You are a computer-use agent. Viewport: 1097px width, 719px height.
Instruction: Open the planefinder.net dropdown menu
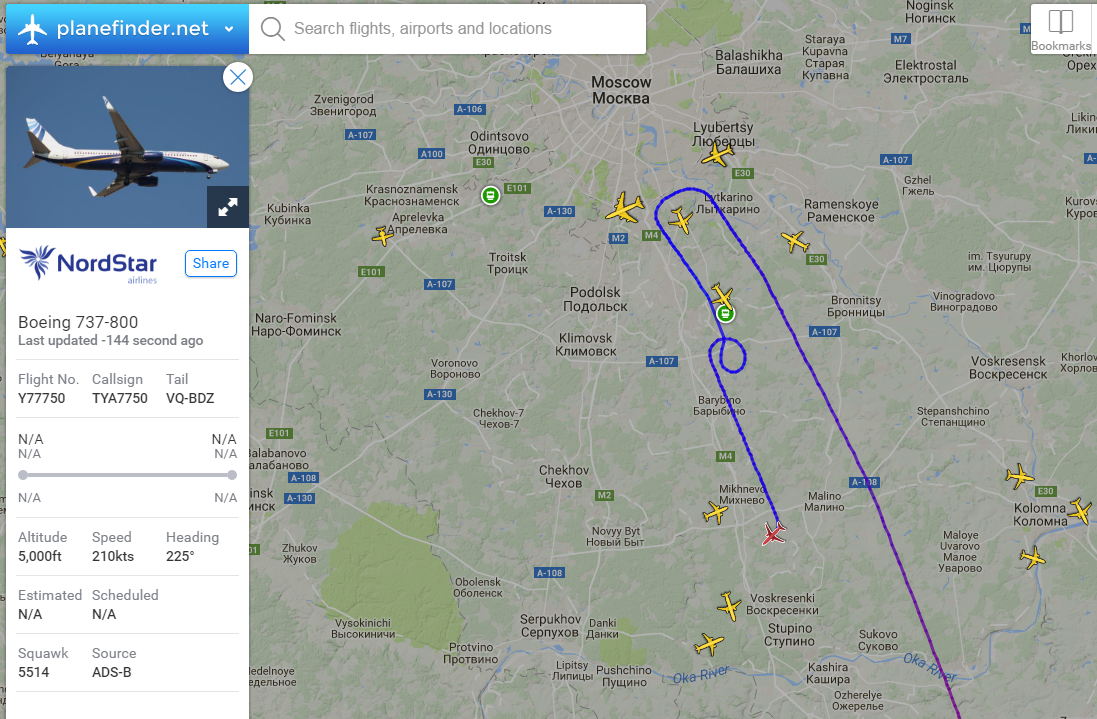tap(229, 29)
